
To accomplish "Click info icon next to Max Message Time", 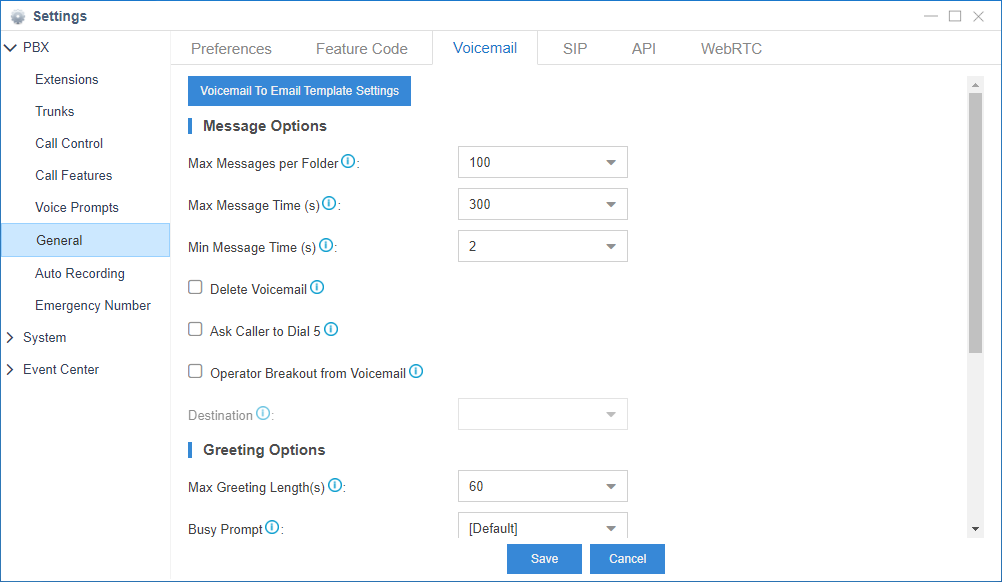I will click(329, 203).
